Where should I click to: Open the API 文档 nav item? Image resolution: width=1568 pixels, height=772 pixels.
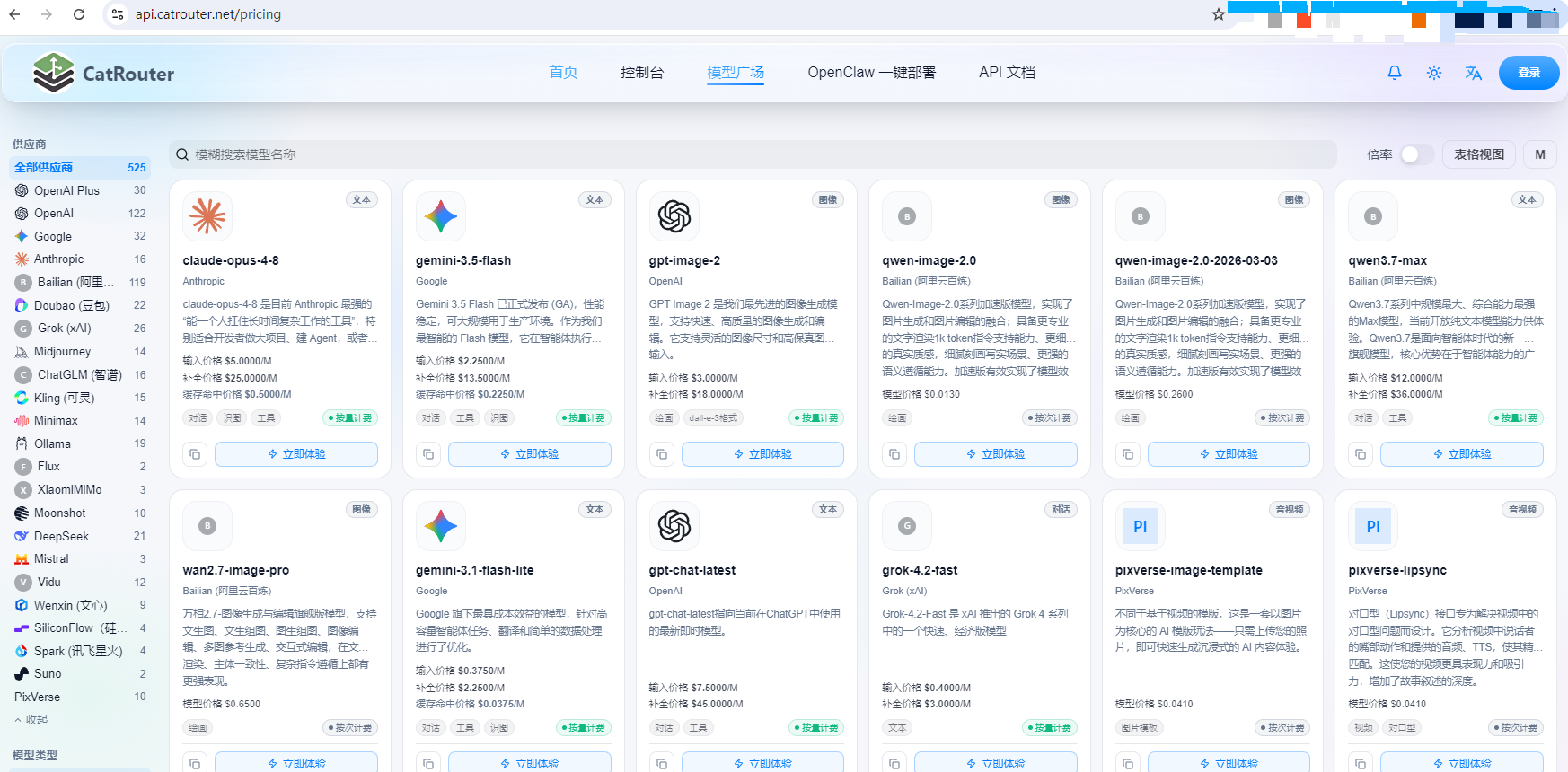pyautogui.click(x=1007, y=72)
